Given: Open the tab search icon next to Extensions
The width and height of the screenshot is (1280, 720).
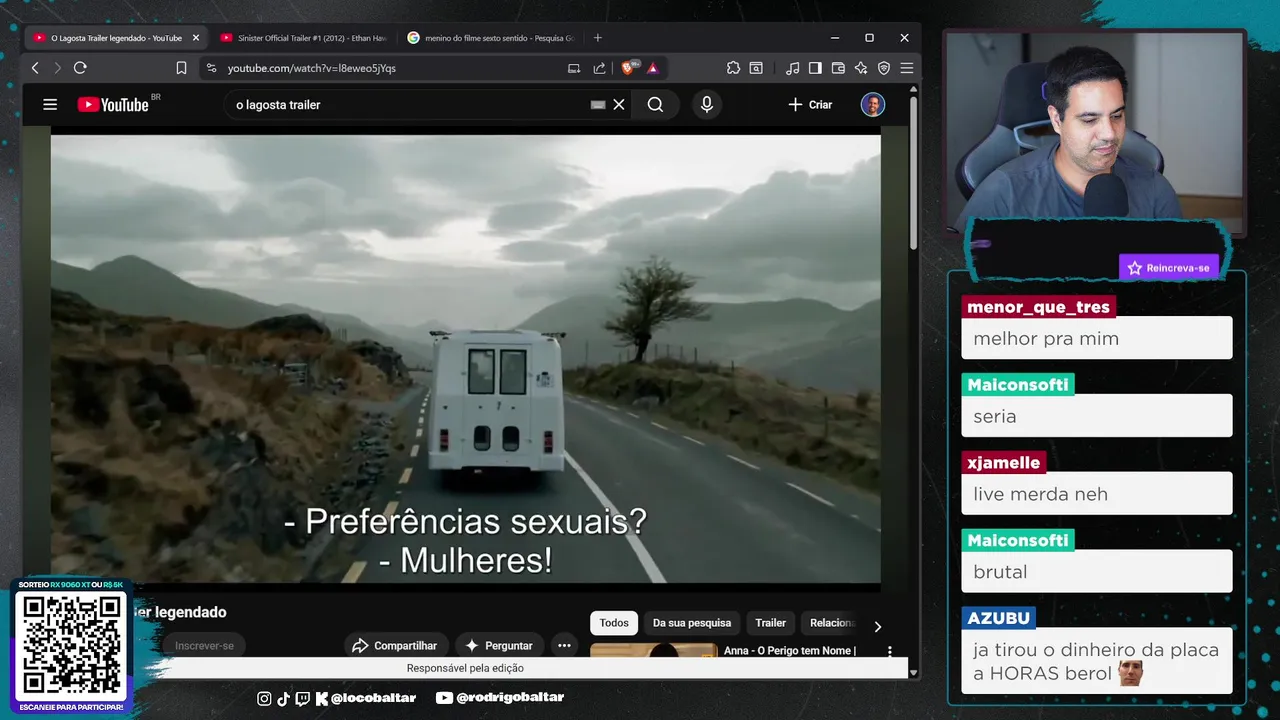Looking at the screenshot, I should coord(756,68).
